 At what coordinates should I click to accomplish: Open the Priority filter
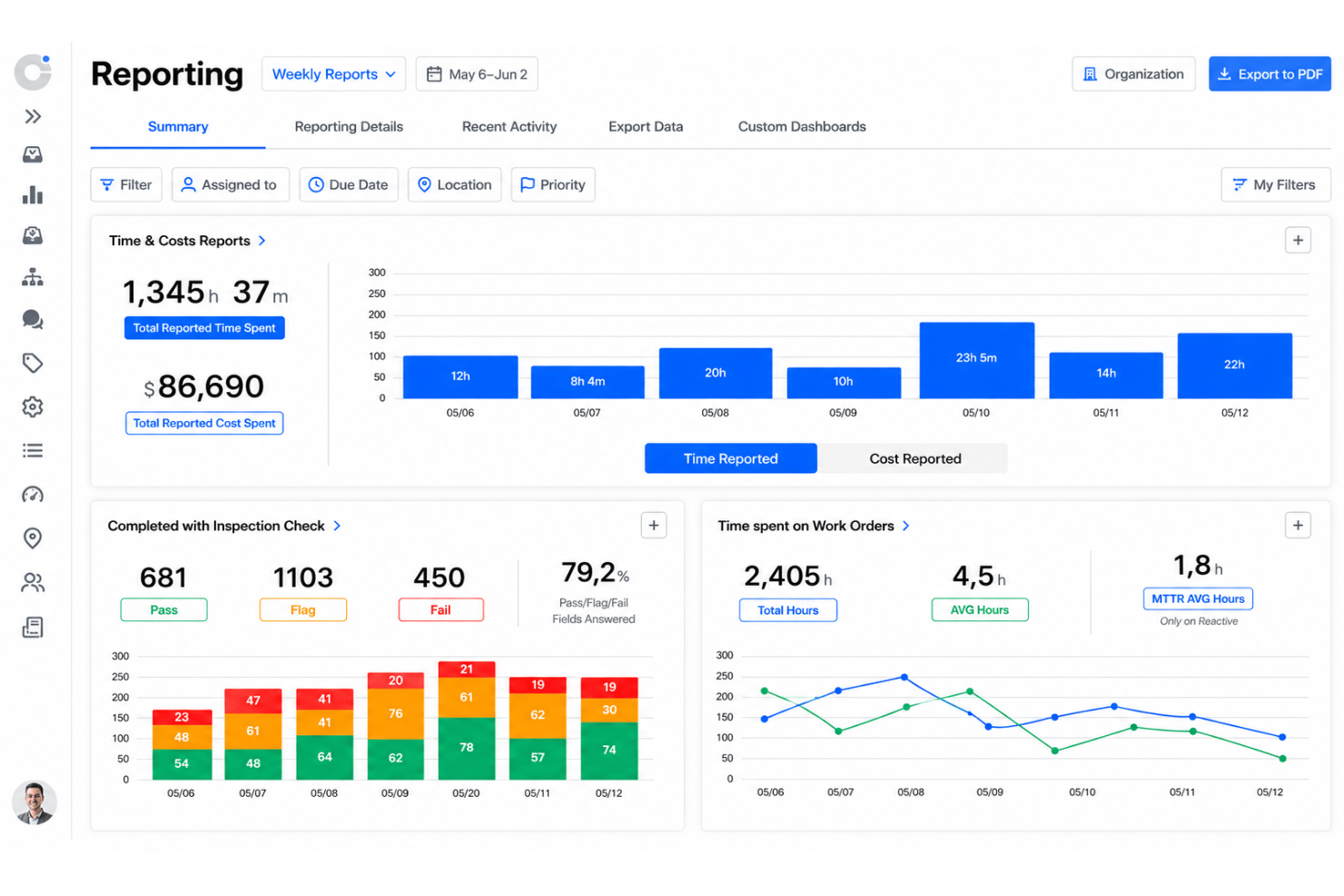pos(553,184)
